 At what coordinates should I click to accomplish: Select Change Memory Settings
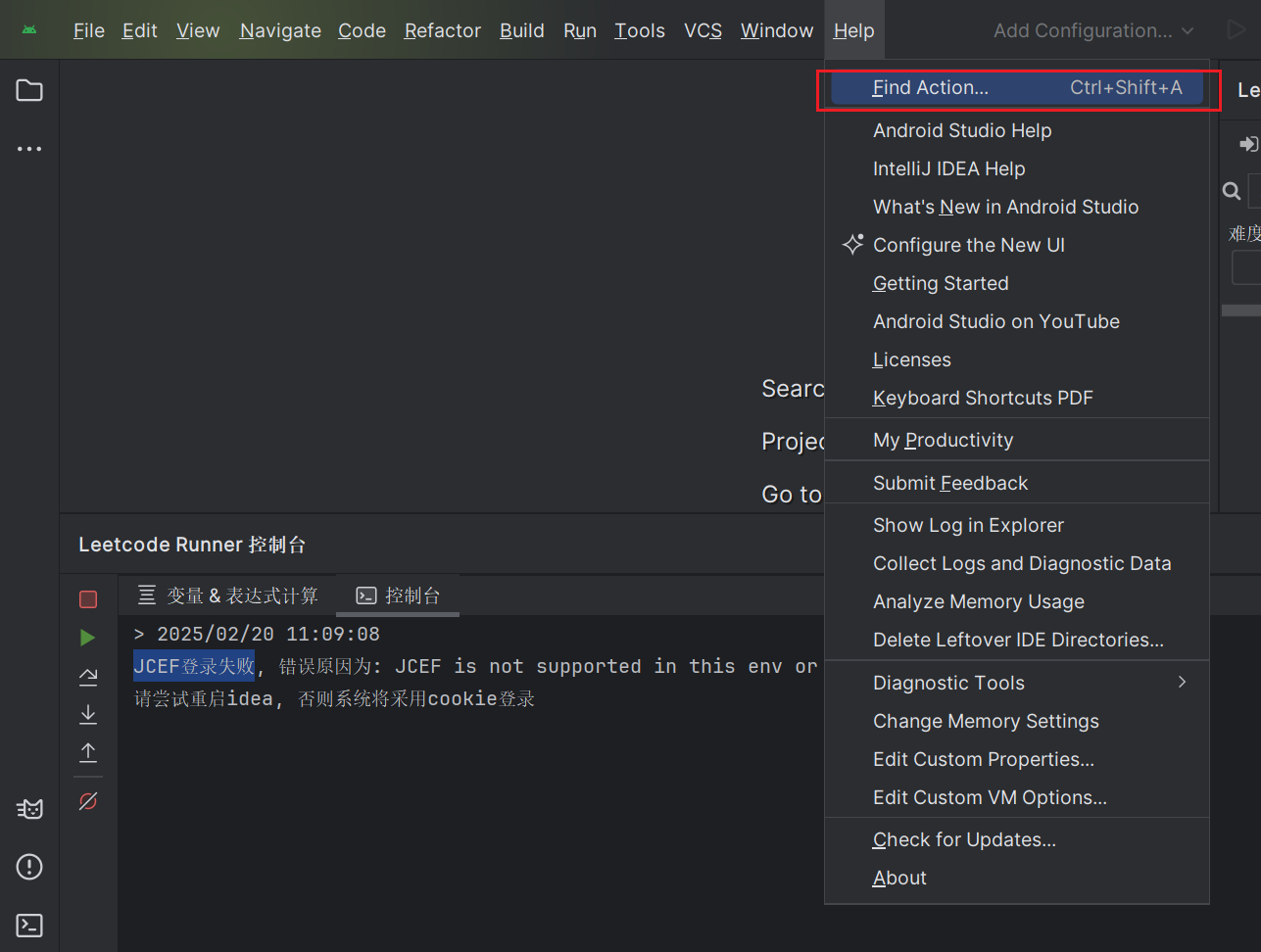pyautogui.click(x=1017, y=721)
